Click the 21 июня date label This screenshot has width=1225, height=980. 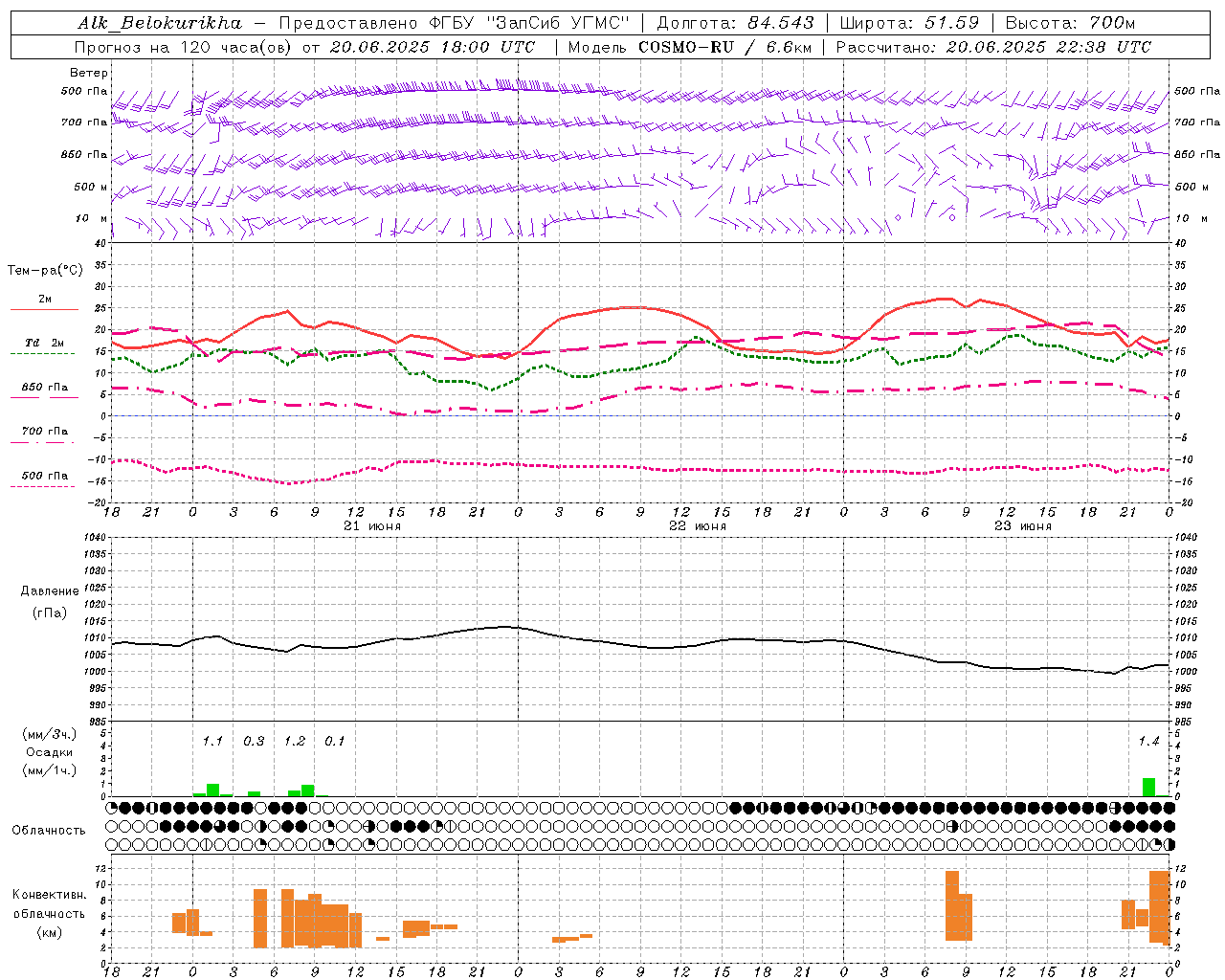(372, 526)
